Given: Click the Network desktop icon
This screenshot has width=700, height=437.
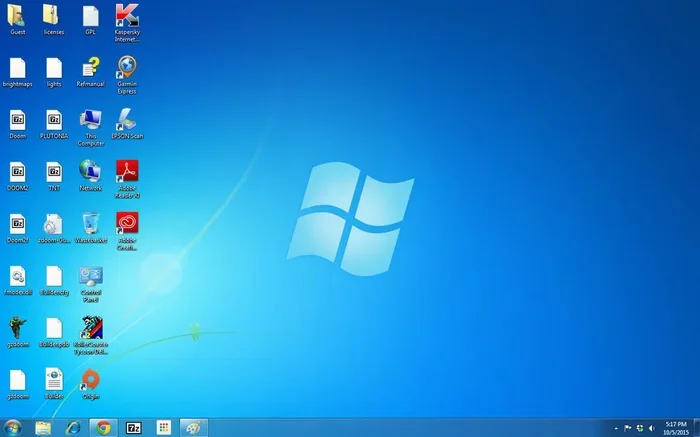Looking at the screenshot, I should point(91,171).
